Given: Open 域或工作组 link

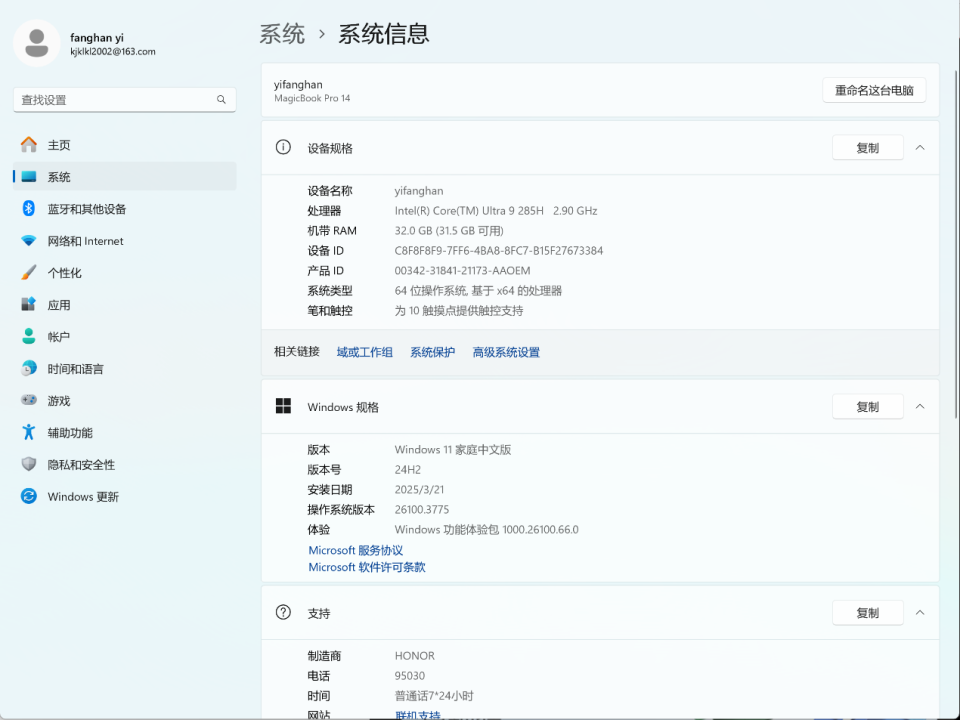Looking at the screenshot, I should click(364, 352).
